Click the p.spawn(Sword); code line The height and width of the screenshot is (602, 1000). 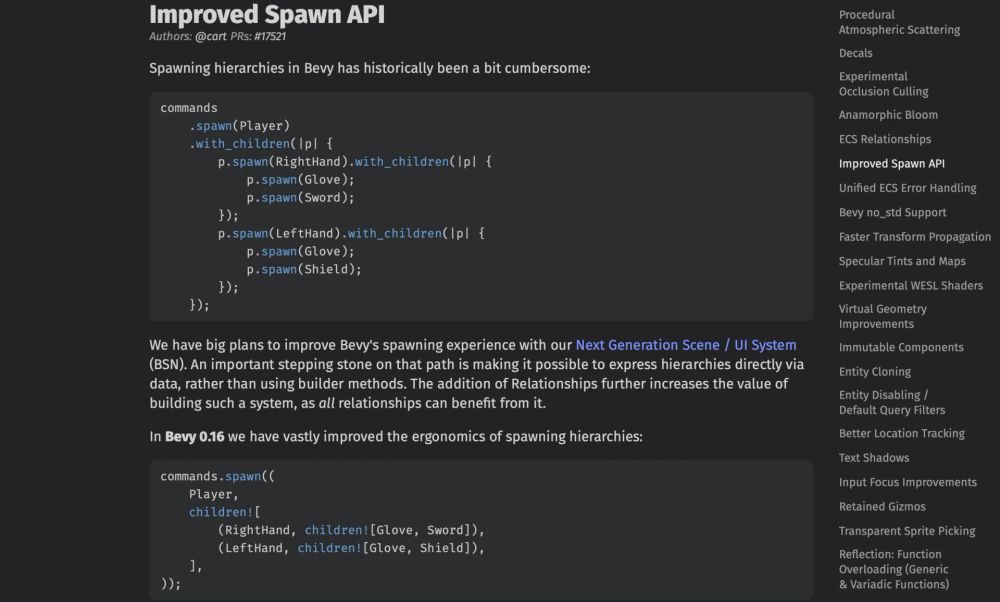[300, 198]
